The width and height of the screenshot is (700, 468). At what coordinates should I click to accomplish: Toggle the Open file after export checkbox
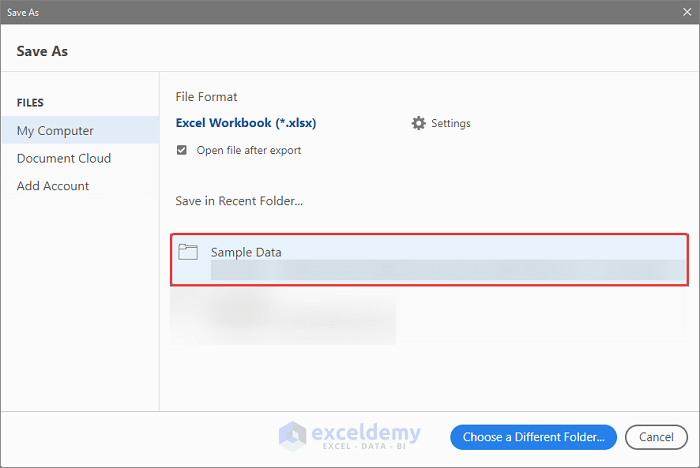(x=181, y=150)
